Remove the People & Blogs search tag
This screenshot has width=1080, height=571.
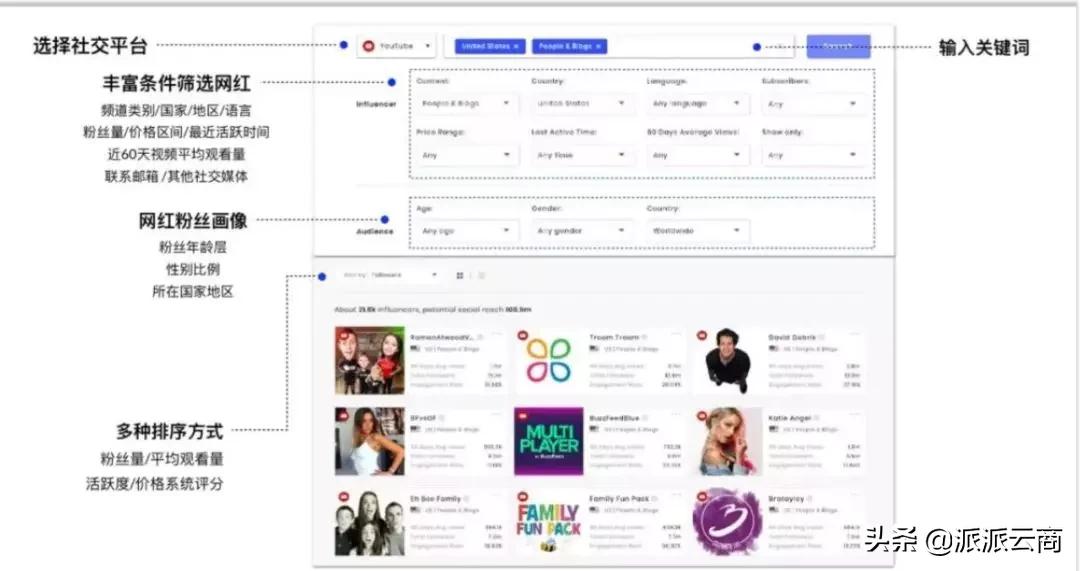pyautogui.click(x=599, y=46)
